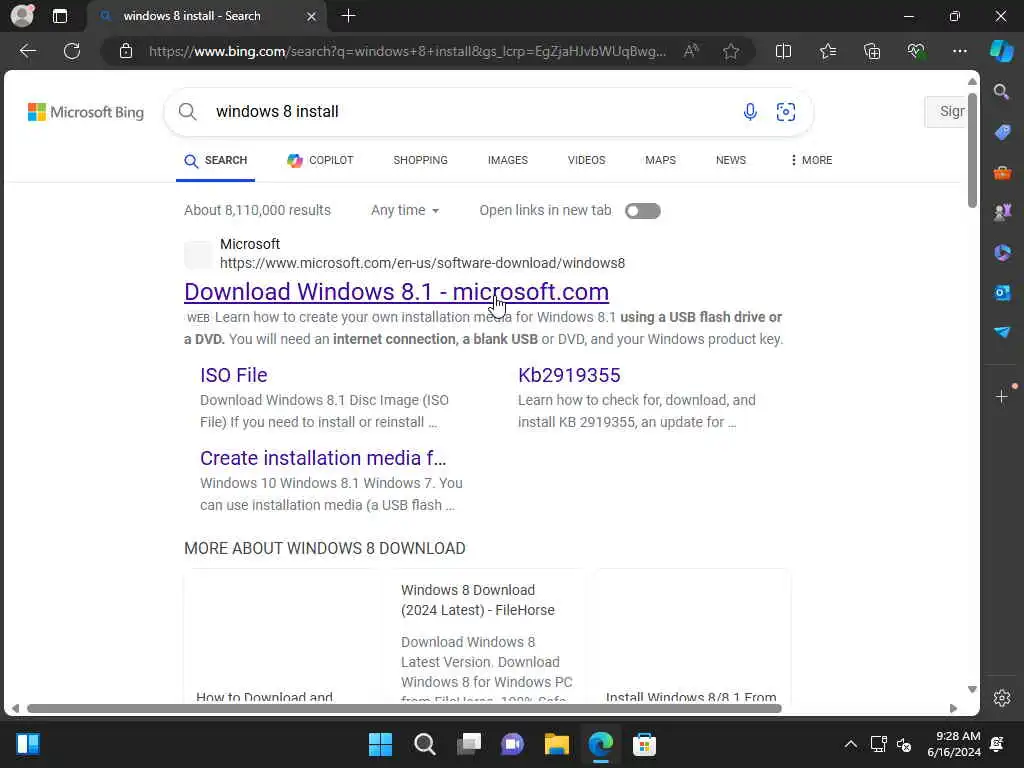Start voice search with microphone
This screenshot has height=768, width=1024.
click(x=750, y=112)
